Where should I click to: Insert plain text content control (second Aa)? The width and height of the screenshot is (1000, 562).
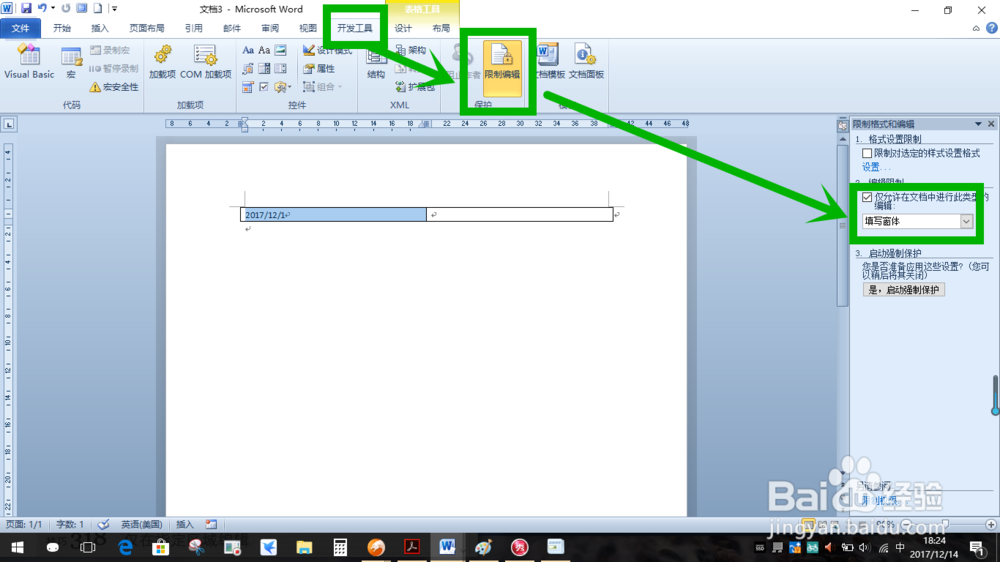click(x=264, y=50)
